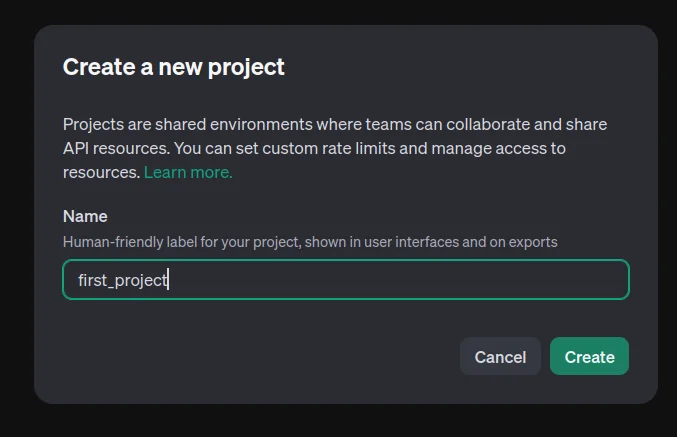Open the Learn more link
The width and height of the screenshot is (677, 437).
pos(188,172)
